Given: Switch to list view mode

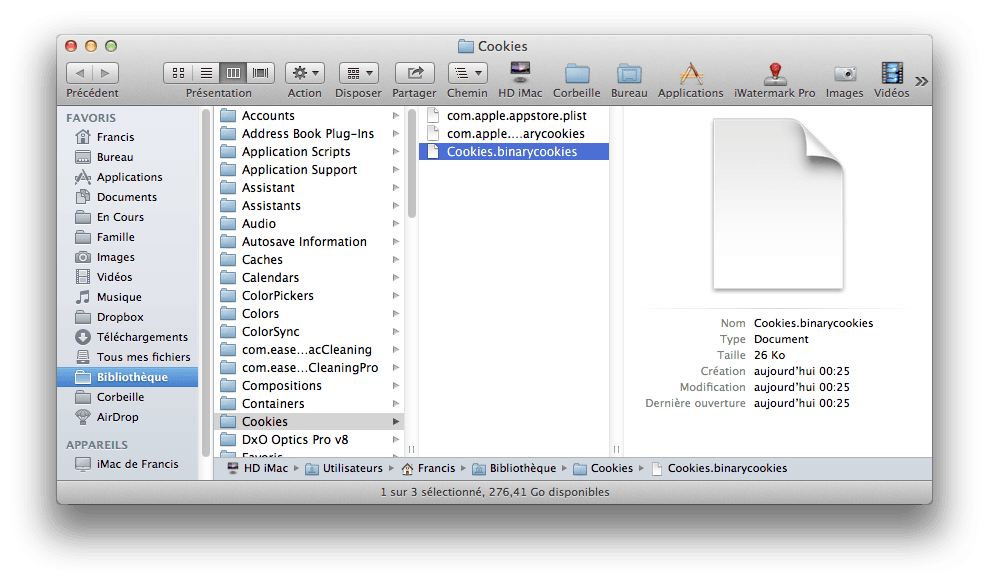Looking at the screenshot, I should [x=206, y=73].
